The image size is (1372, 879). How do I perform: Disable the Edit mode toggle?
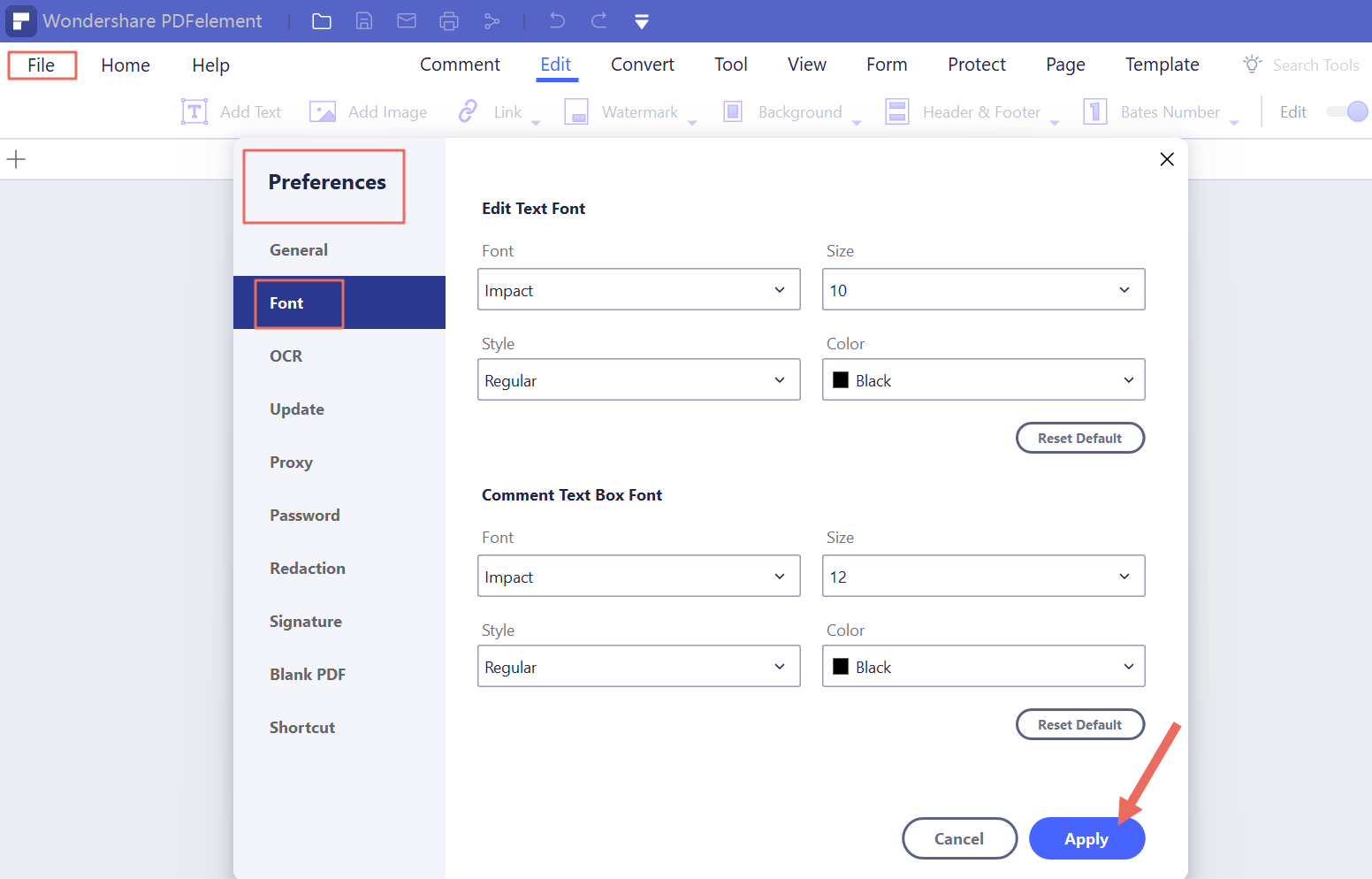pyautogui.click(x=1346, y=111)
